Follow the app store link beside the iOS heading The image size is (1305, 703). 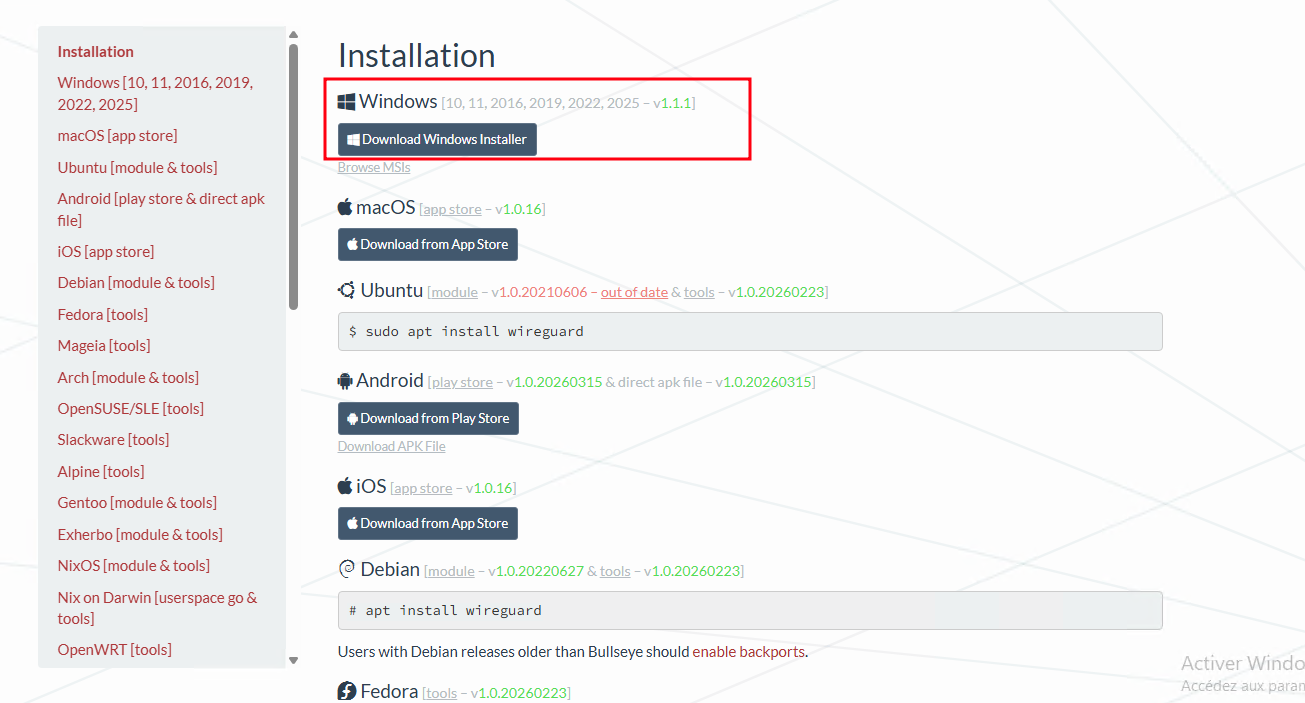[423, 488]
